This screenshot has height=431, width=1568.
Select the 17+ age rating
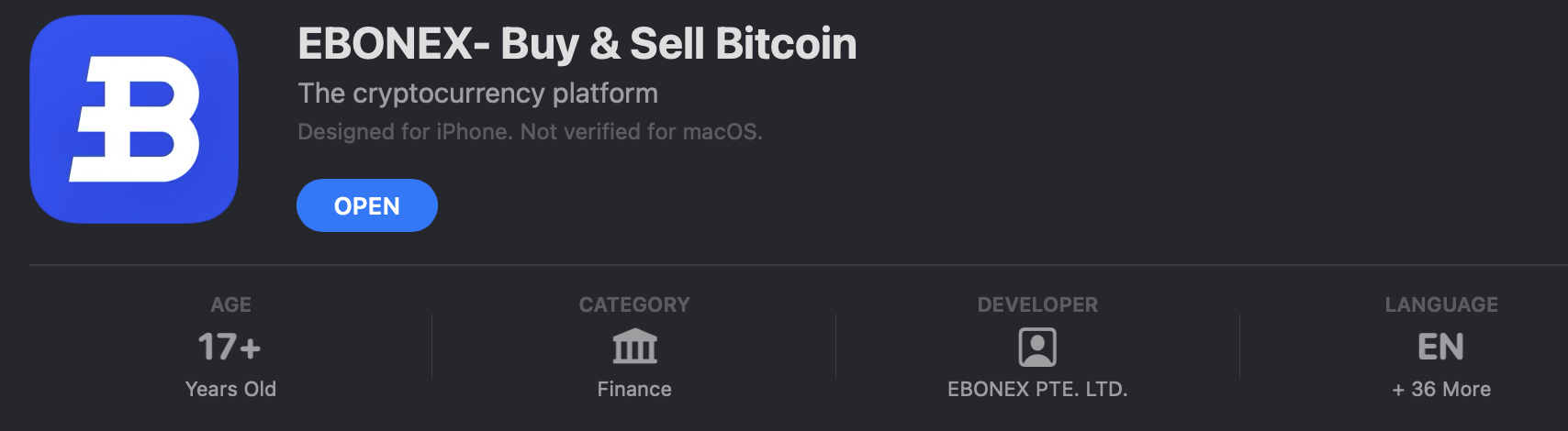pyautogui.click(x=230, y=347)
